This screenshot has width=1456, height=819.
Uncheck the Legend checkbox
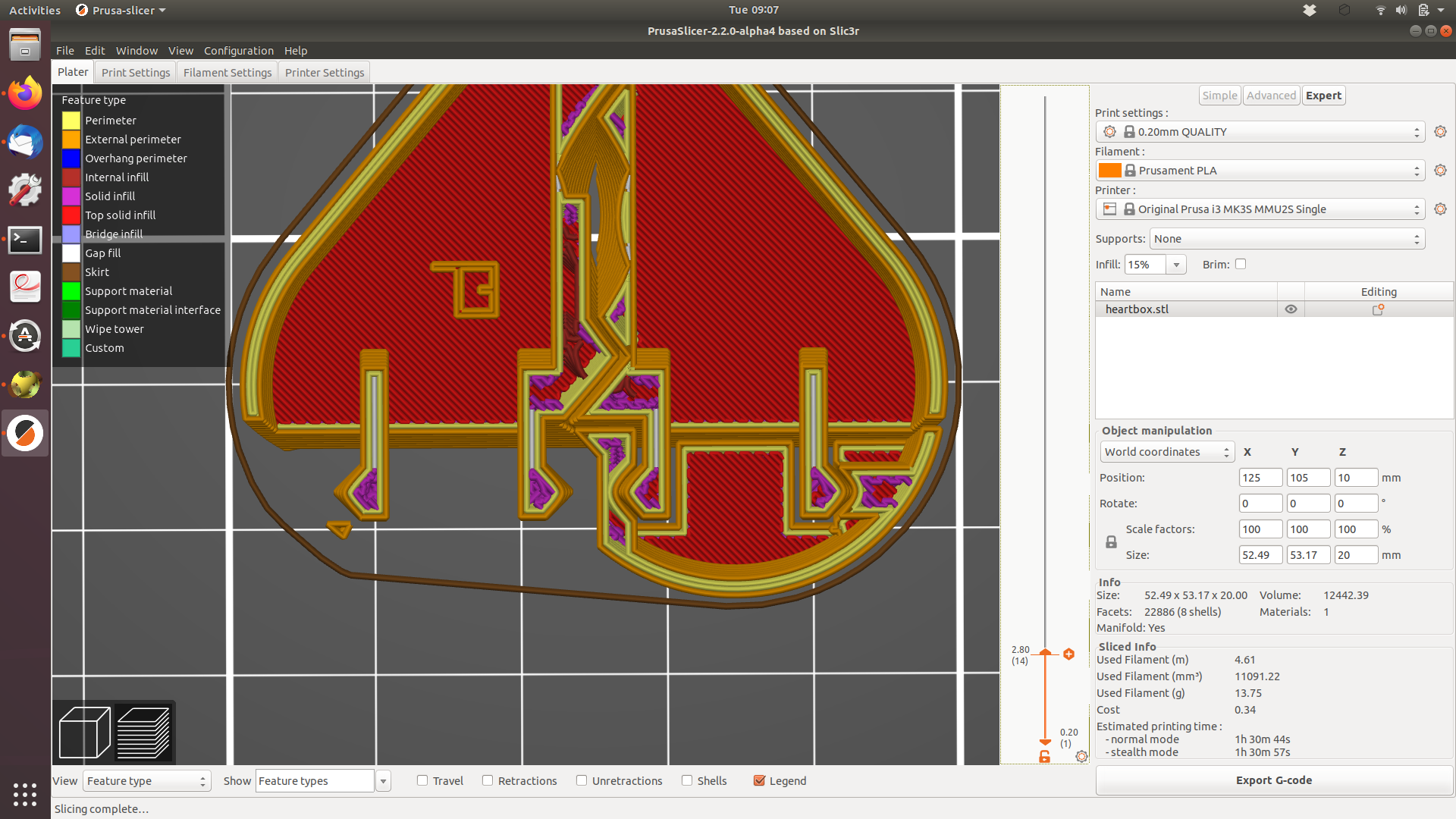tap(759, 780)
